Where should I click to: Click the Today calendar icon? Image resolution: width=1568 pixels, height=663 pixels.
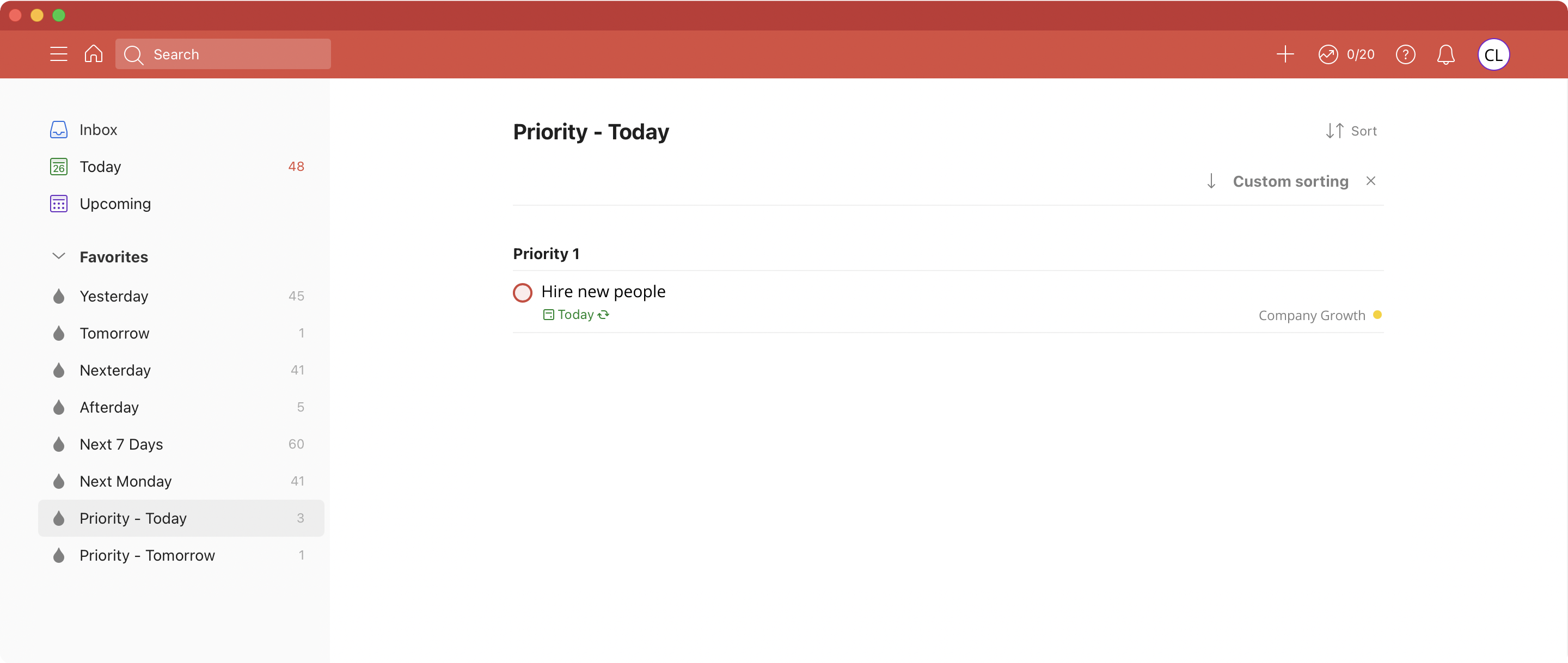[x=59, y=166]
